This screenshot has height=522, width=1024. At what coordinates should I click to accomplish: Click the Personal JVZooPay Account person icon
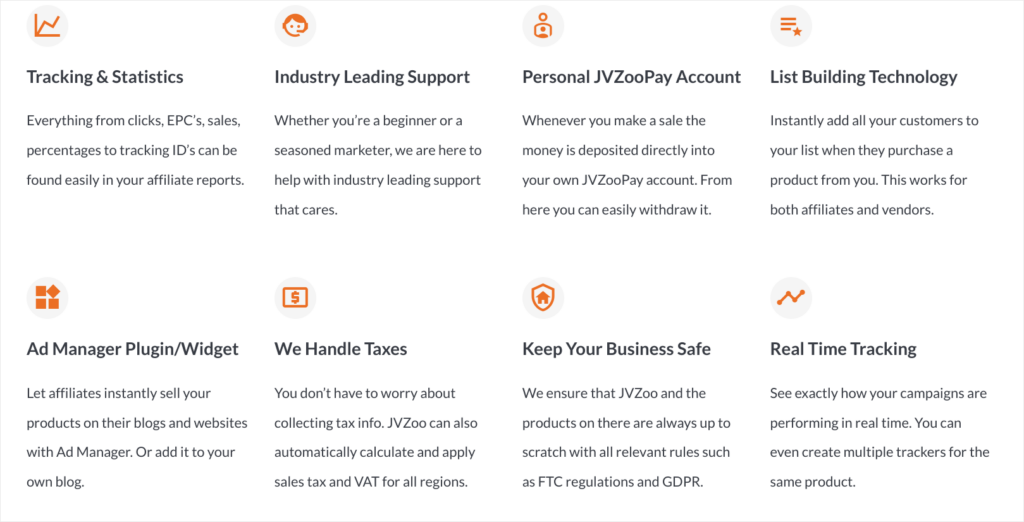pyautogui.click(x=543, y=26)
